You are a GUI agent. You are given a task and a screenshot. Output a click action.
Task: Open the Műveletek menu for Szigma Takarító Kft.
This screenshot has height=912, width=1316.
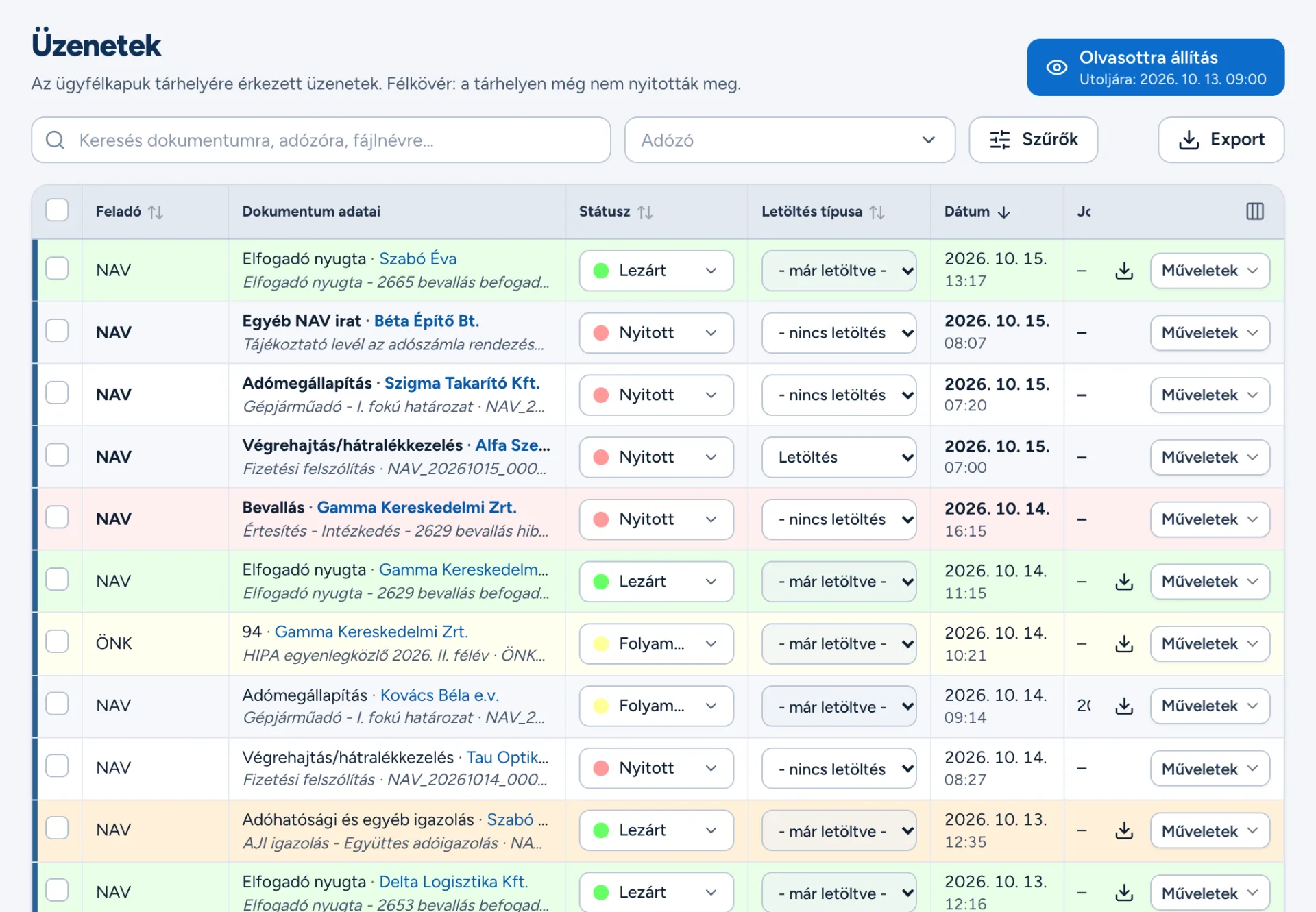(x=1210, y=395)
